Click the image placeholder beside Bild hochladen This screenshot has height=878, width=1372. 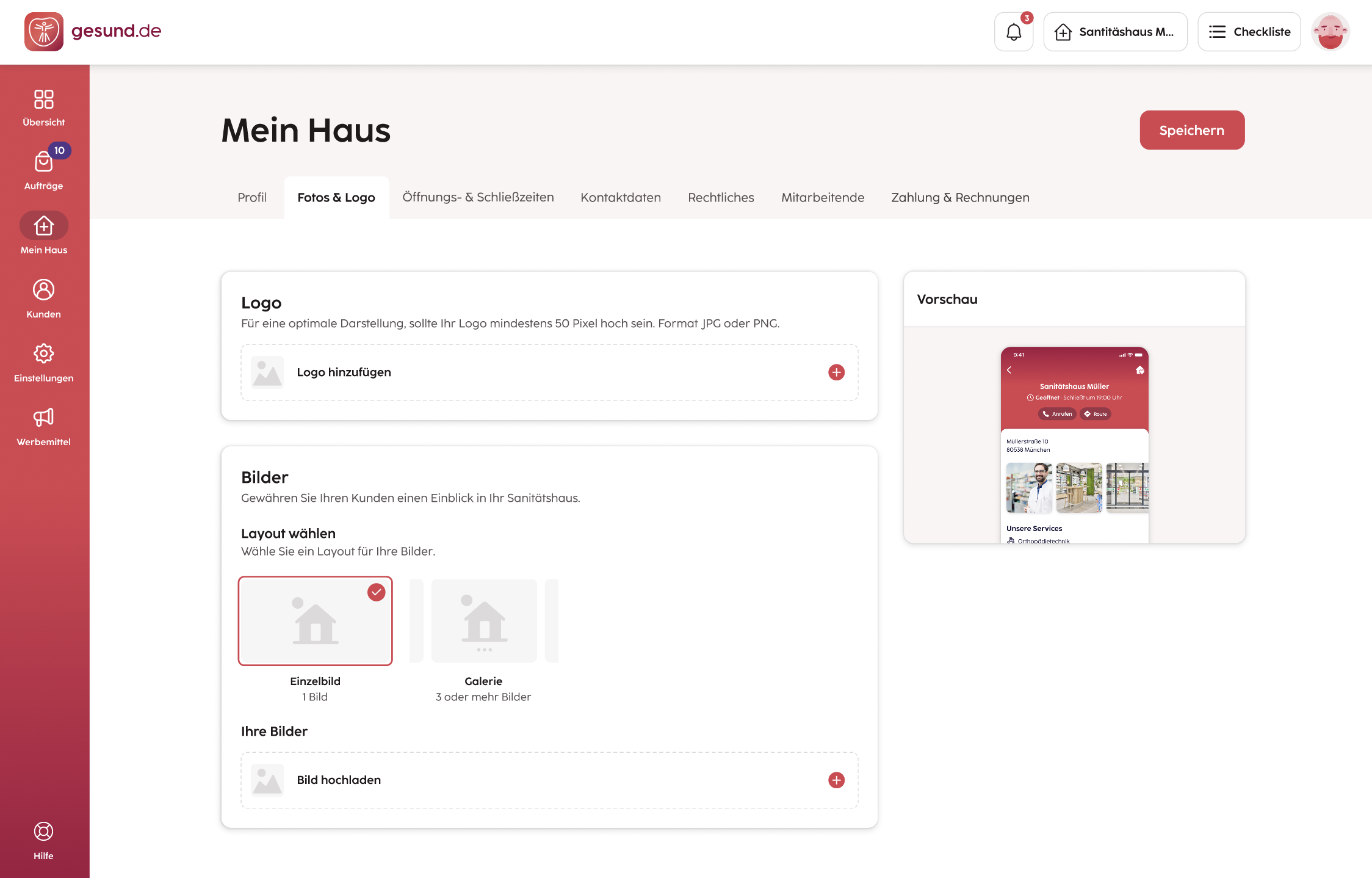(267, 780)
